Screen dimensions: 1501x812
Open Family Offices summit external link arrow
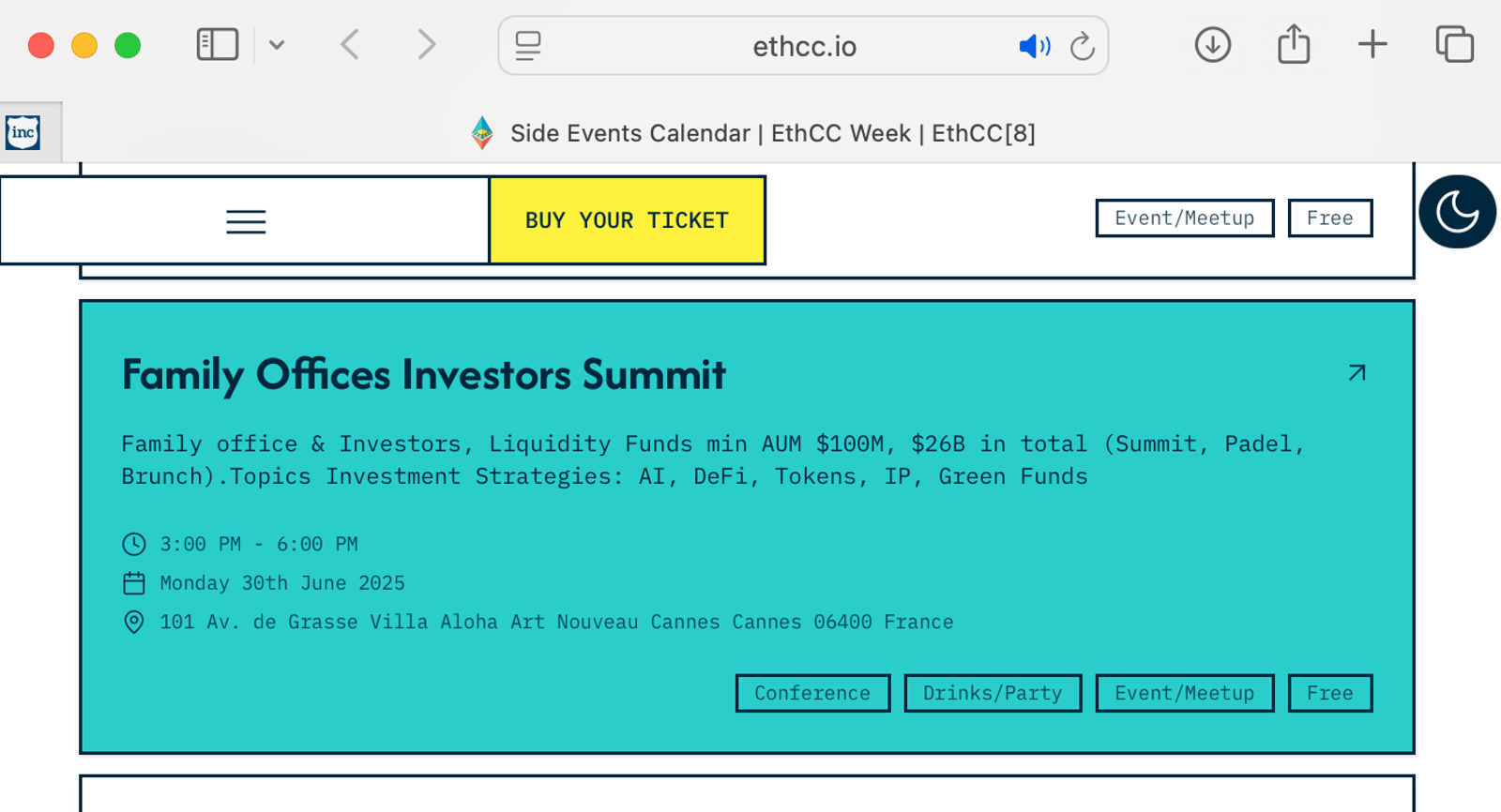pyautogui.click(x=1357, y=373)
